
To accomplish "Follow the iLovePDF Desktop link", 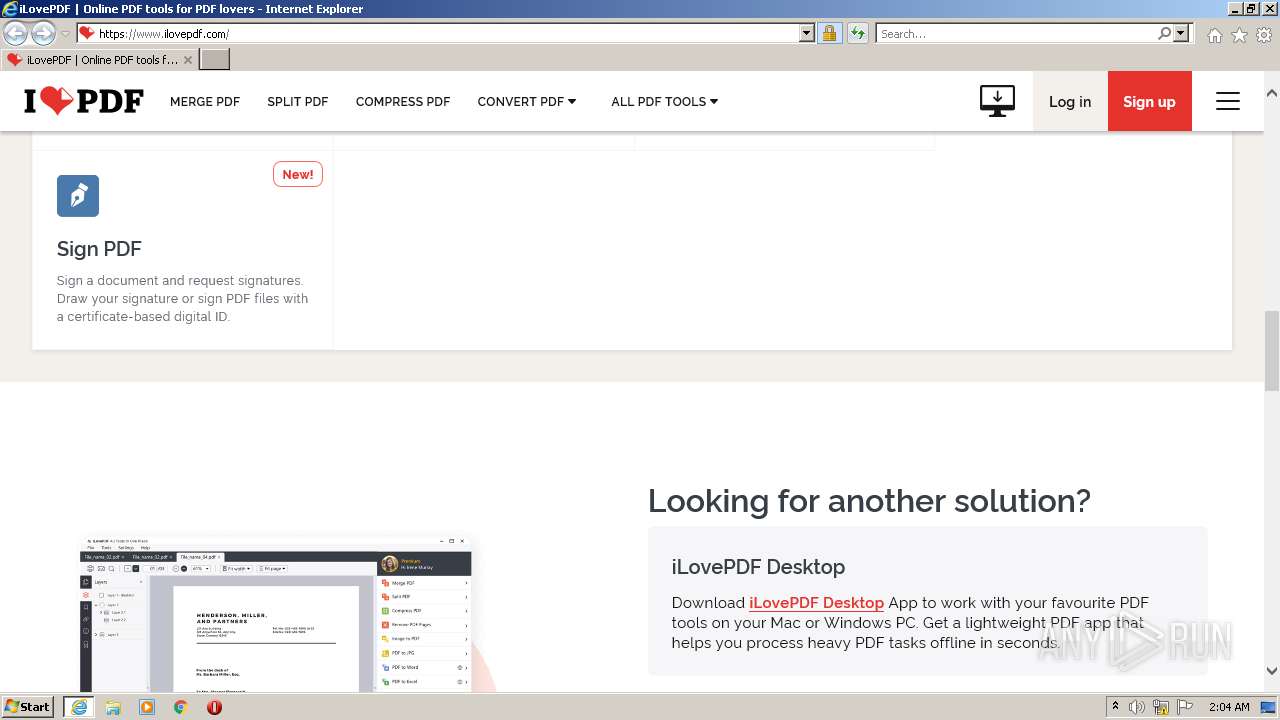I will tap(816, 603).
